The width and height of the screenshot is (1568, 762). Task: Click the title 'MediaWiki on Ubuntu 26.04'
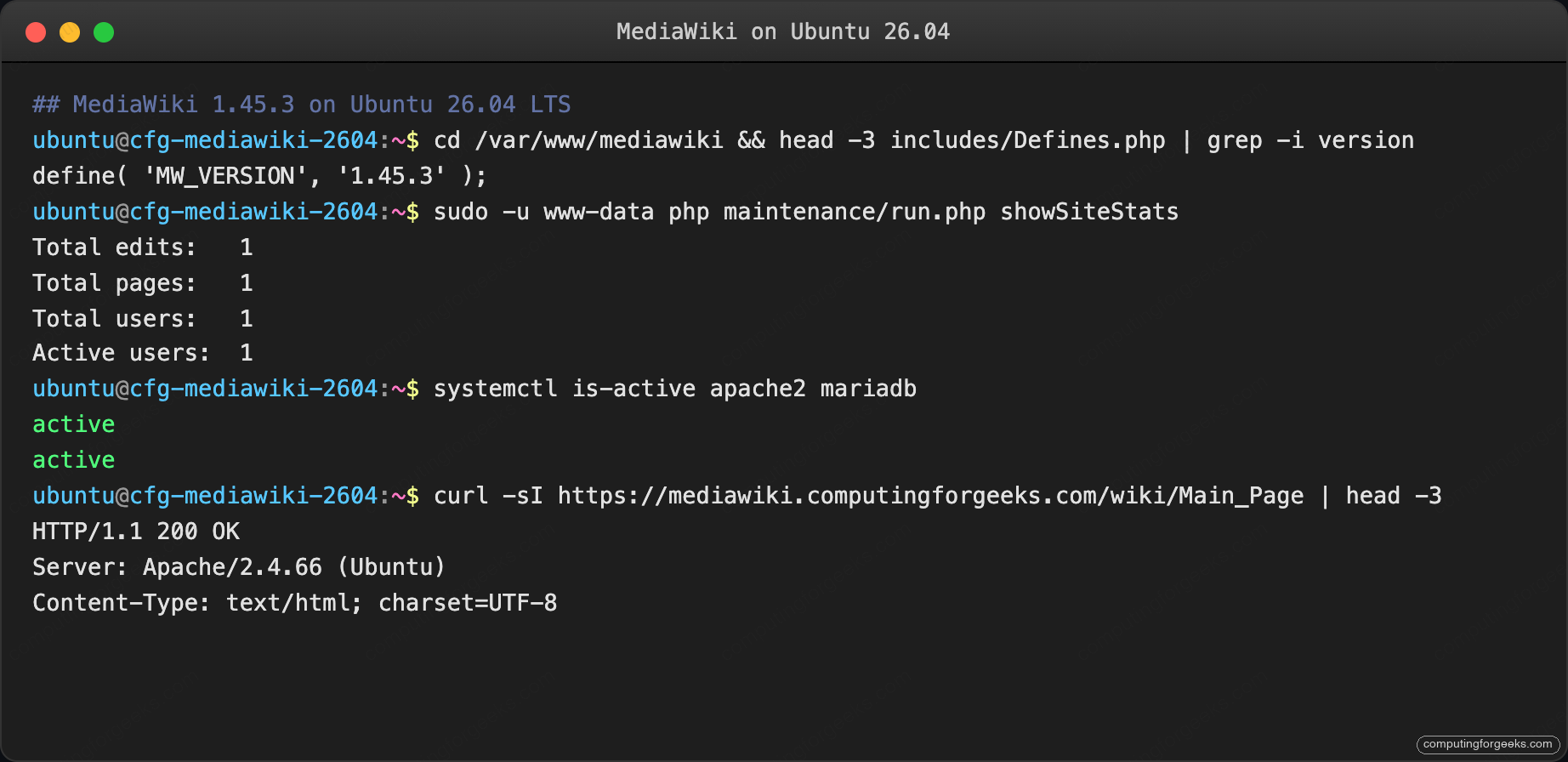click(x=782, y=31)
